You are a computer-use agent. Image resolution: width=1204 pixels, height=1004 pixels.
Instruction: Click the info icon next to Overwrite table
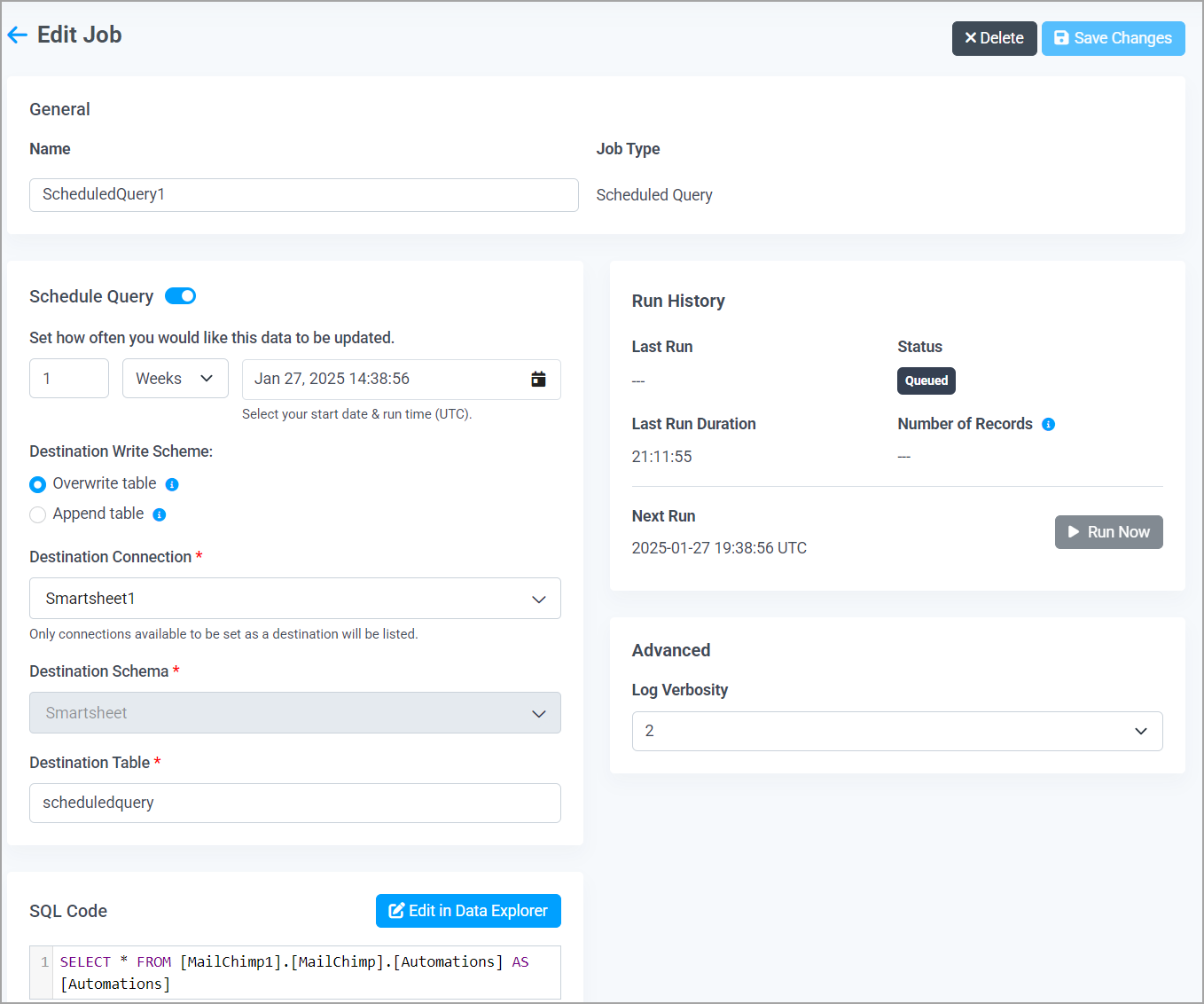173,483
